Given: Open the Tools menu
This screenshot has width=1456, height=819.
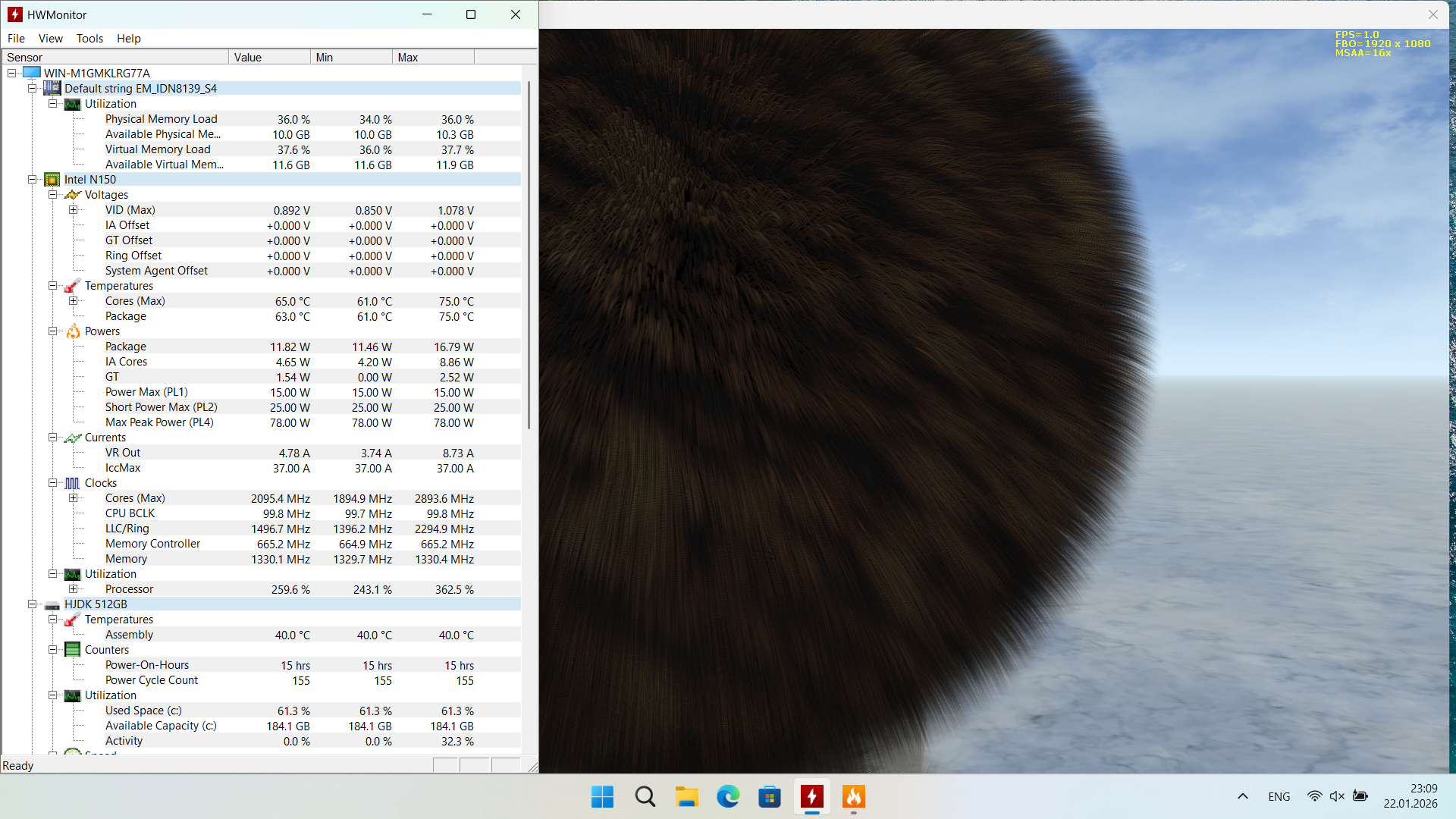Looking at the screenshot, I should pyautogui.click(x=89, y=39).
